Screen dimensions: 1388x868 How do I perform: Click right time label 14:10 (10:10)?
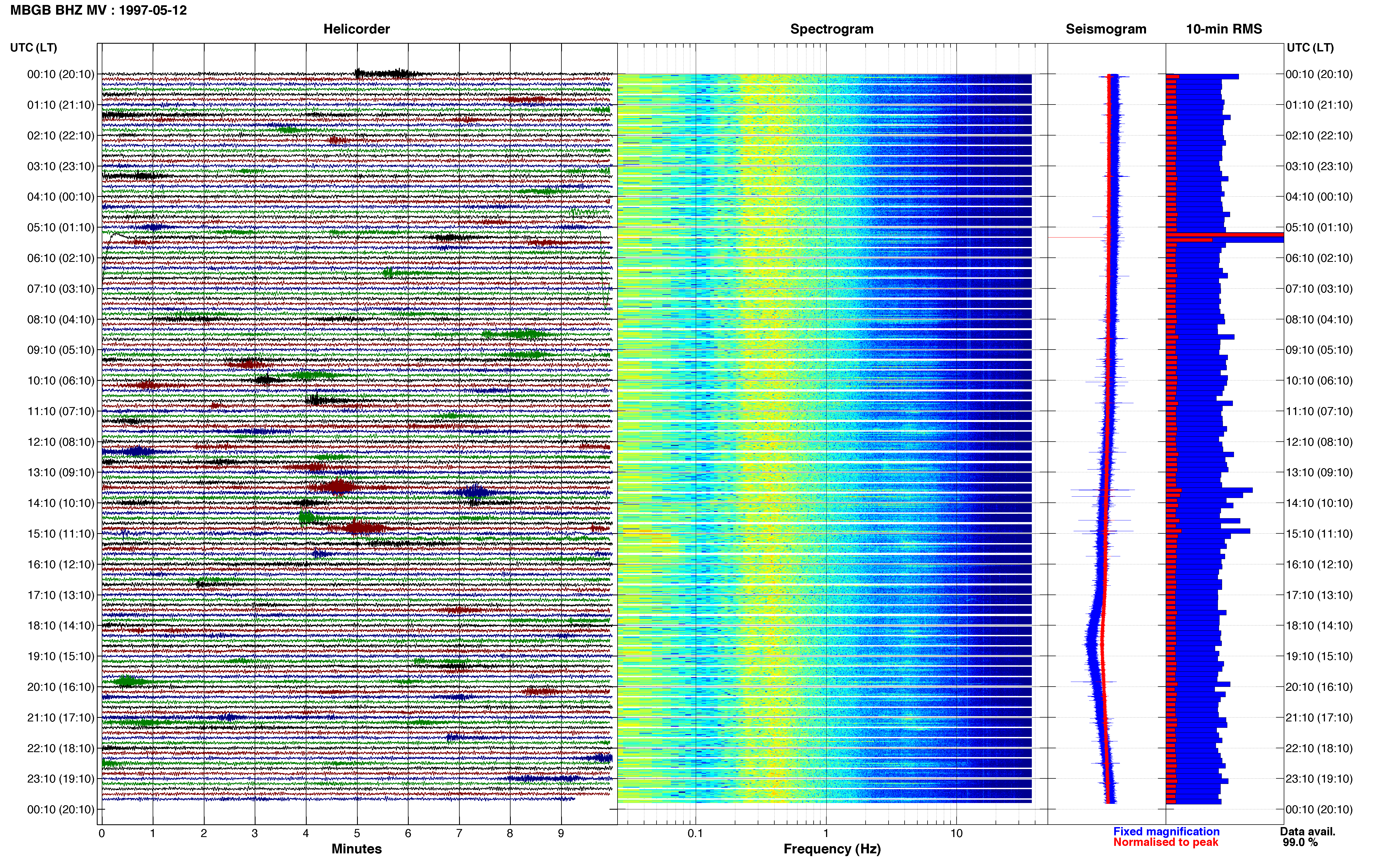point(1319,503)
